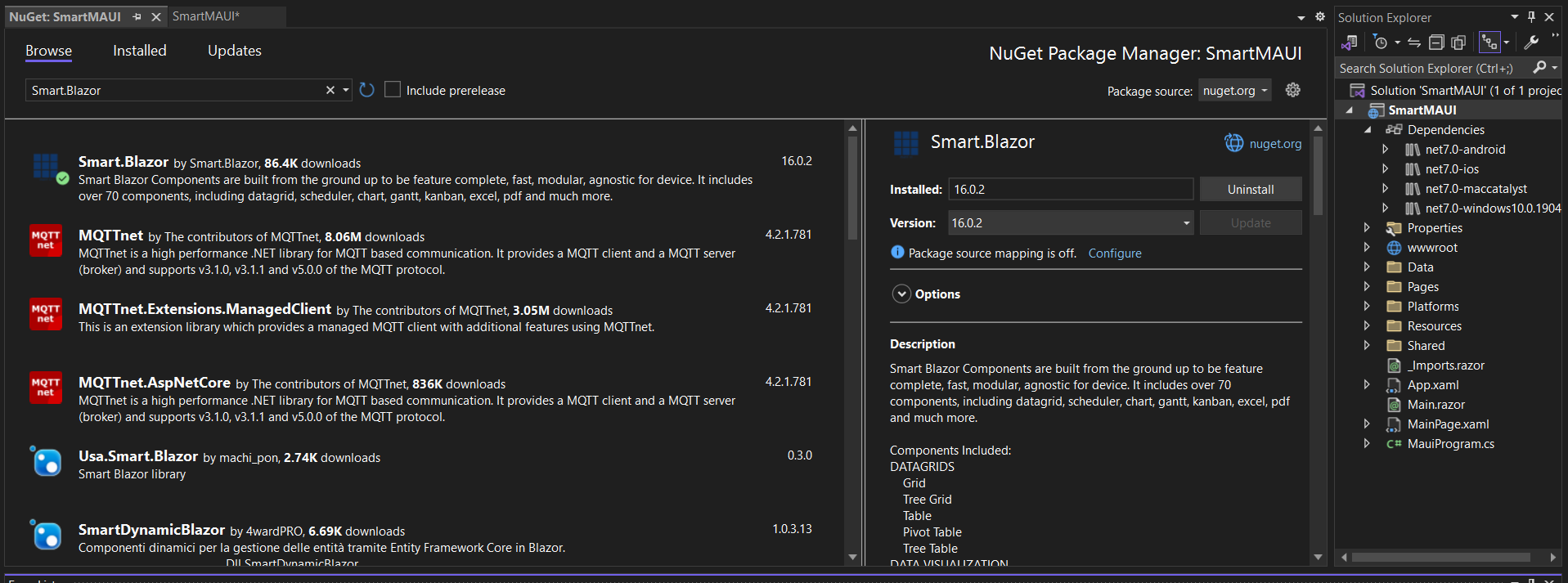Screen dimensions: 1568x583
Task: Expand the Options section
Action: (x=901, y=294)
